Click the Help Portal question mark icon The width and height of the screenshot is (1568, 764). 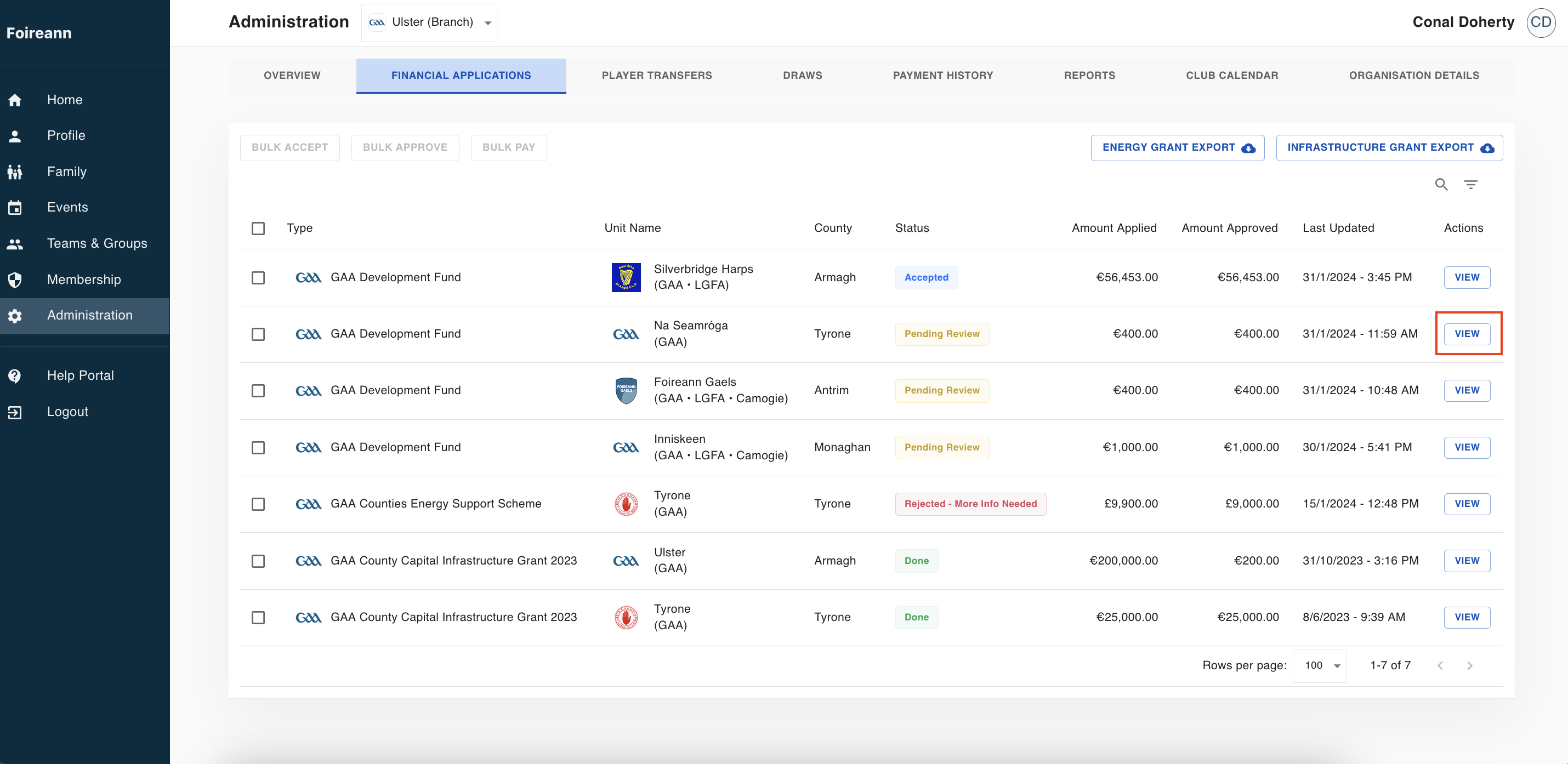point(15,376)
